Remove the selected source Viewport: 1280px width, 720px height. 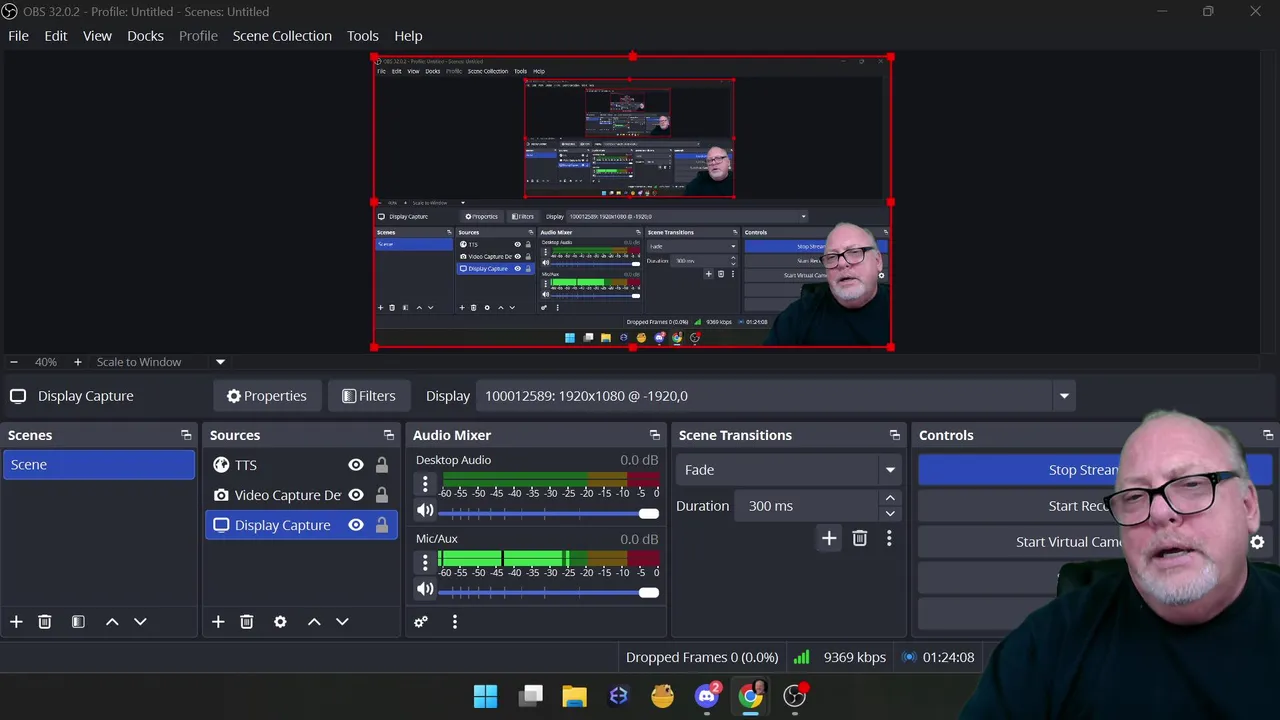(246, 622)
